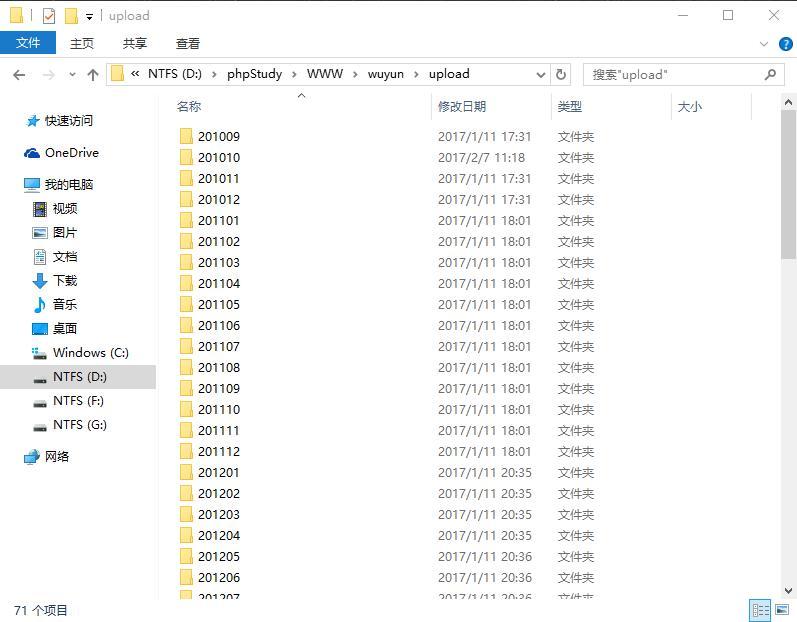The width and height of the screenshot is (797, 622).
Task: Customize quick access toolbar dropdown
Action: pyautogui.click(x=89, y=17)
